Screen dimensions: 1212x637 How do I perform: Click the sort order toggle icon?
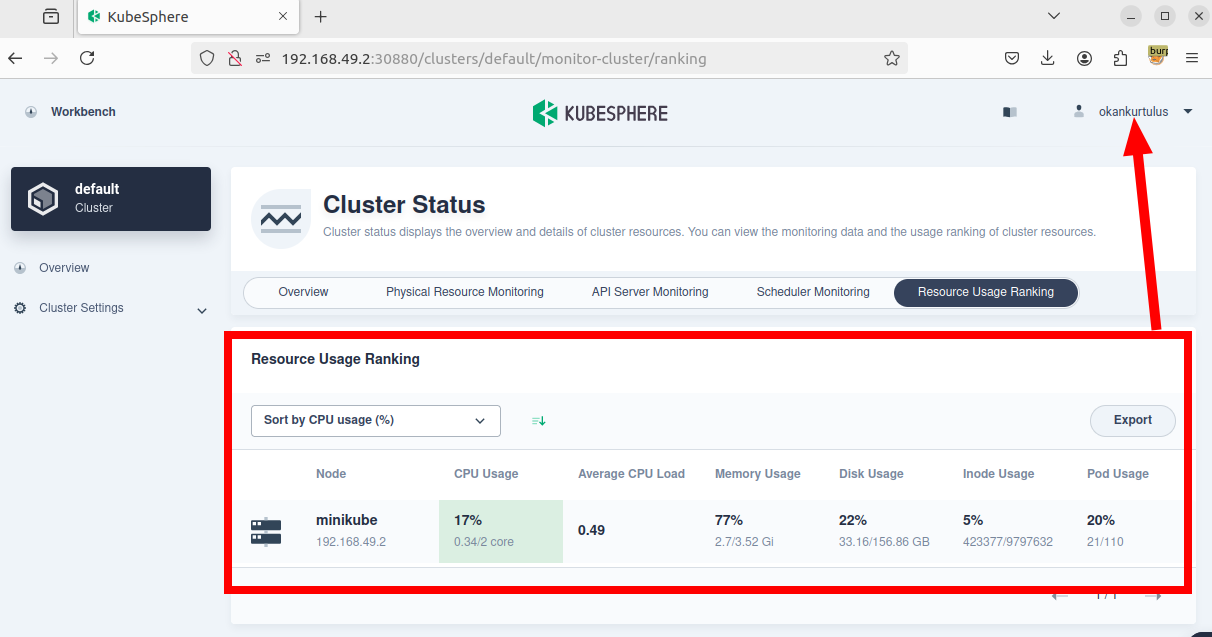coord(539,421)
